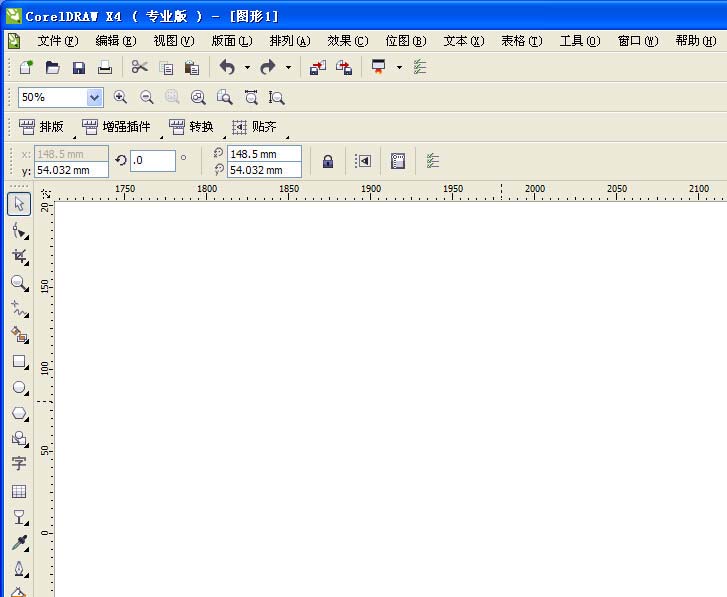Open the 表格(T) menu
This screenshot has width=727, height=597.
click(522, 41)
